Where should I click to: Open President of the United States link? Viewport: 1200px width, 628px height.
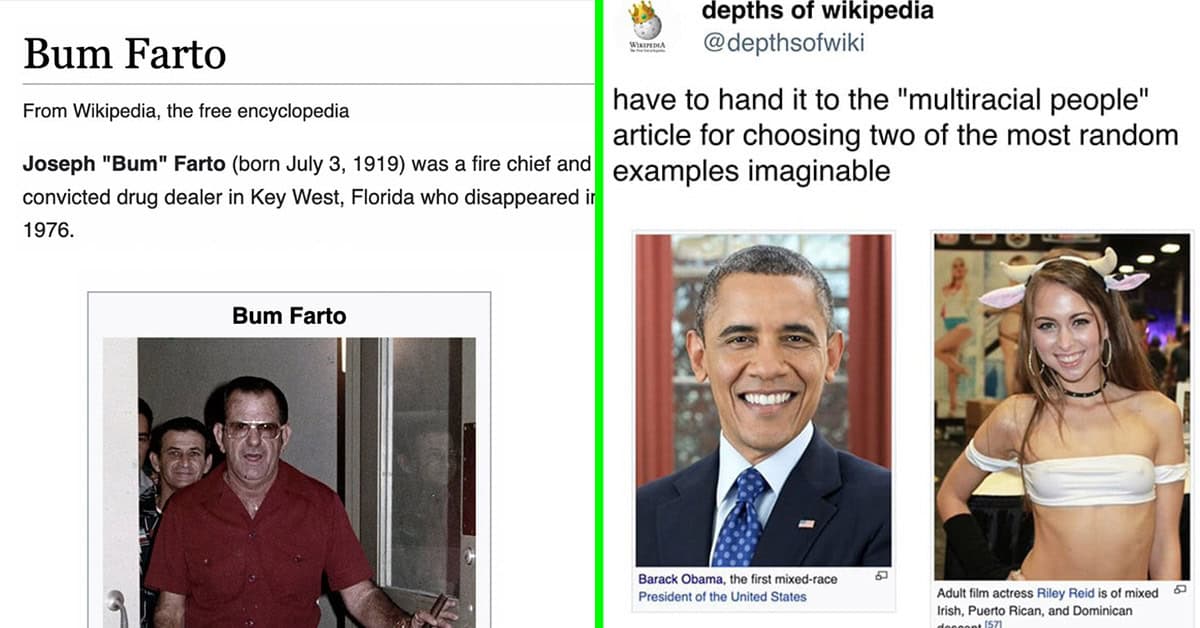(x=722, y=597)
